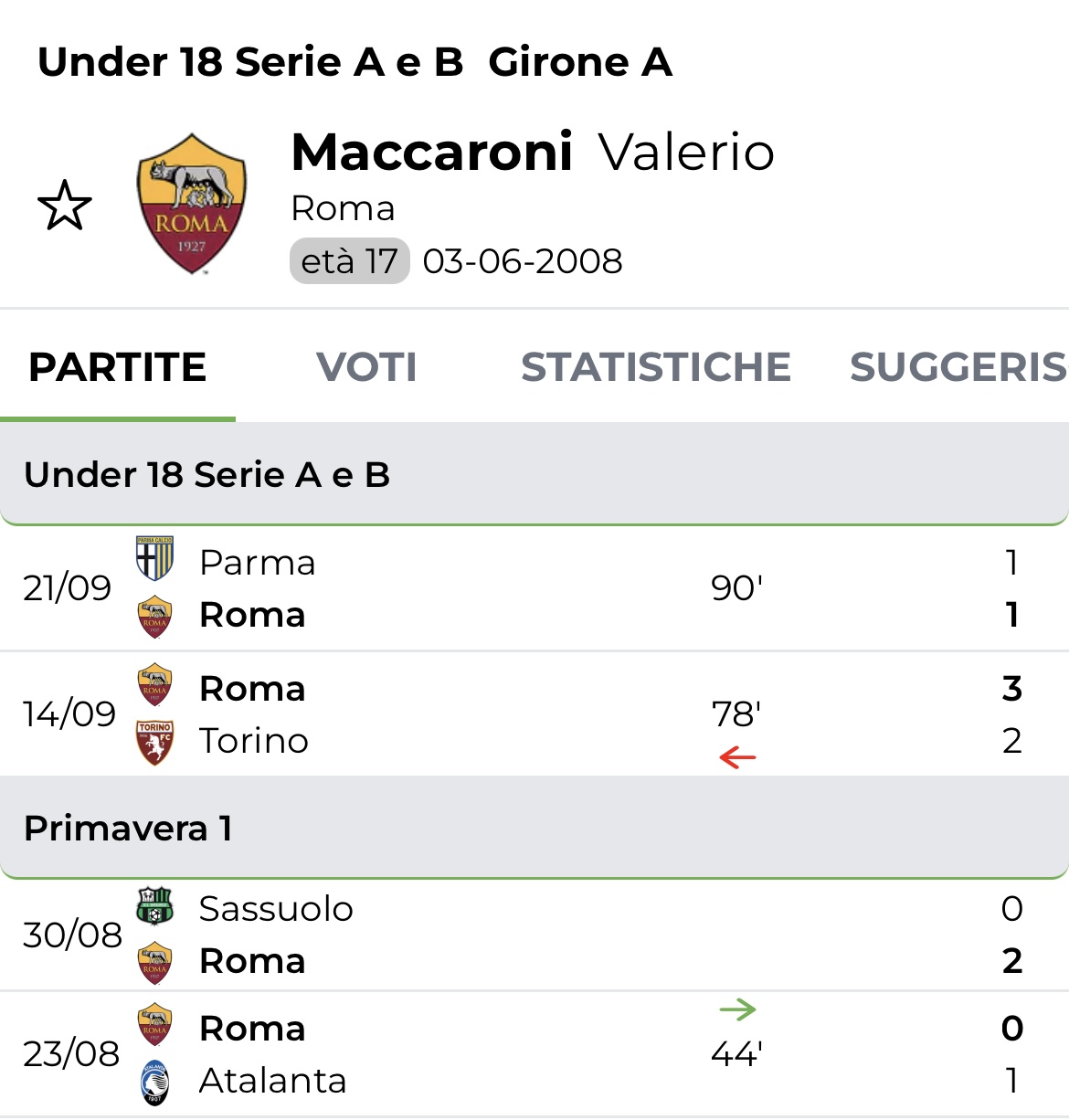Tap the età 17 age badge

pyautogui.click(x=349, y=261)
